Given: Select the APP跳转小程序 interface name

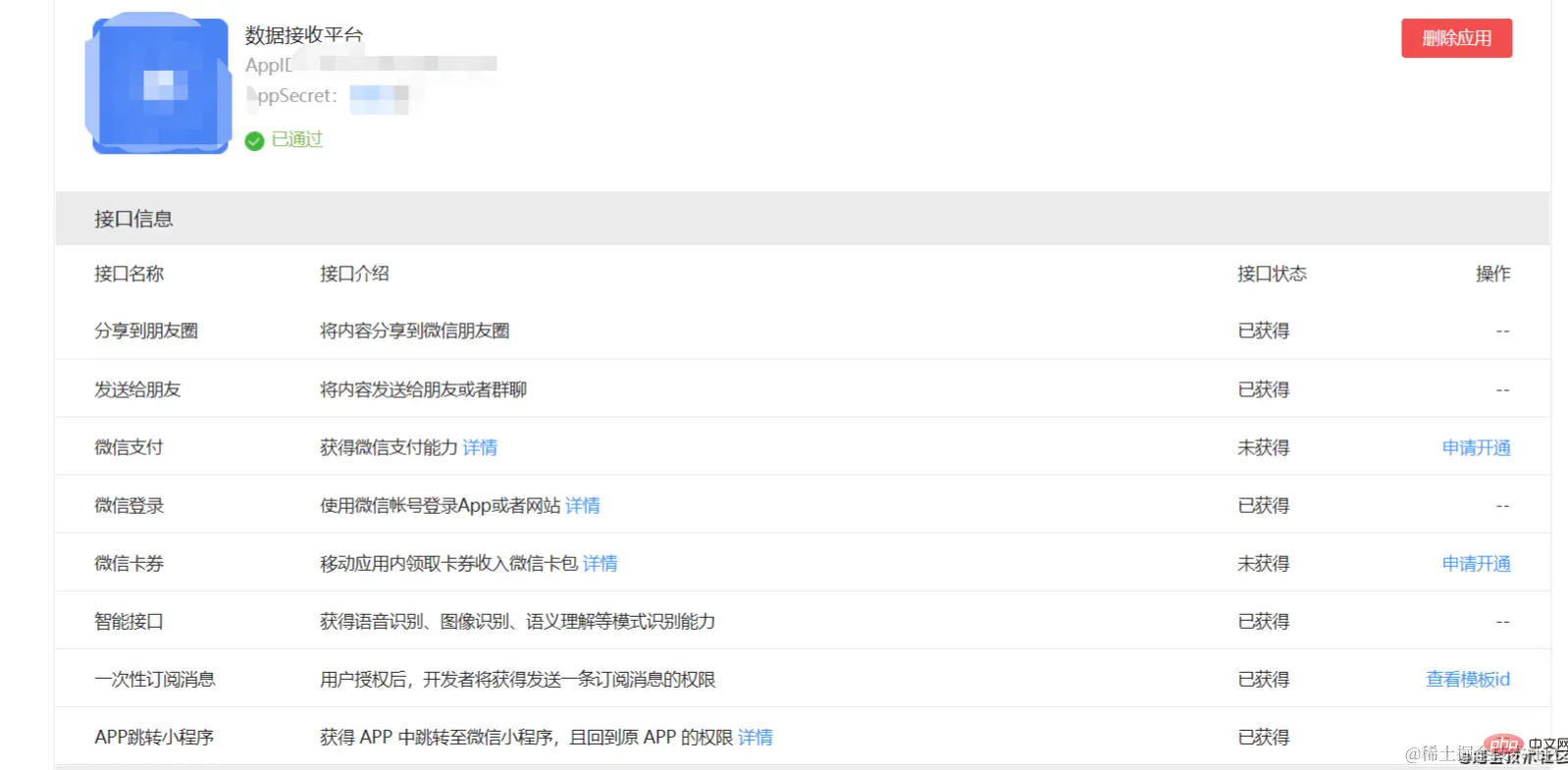Looking at the screenshot, I should [x=154, y=737].
